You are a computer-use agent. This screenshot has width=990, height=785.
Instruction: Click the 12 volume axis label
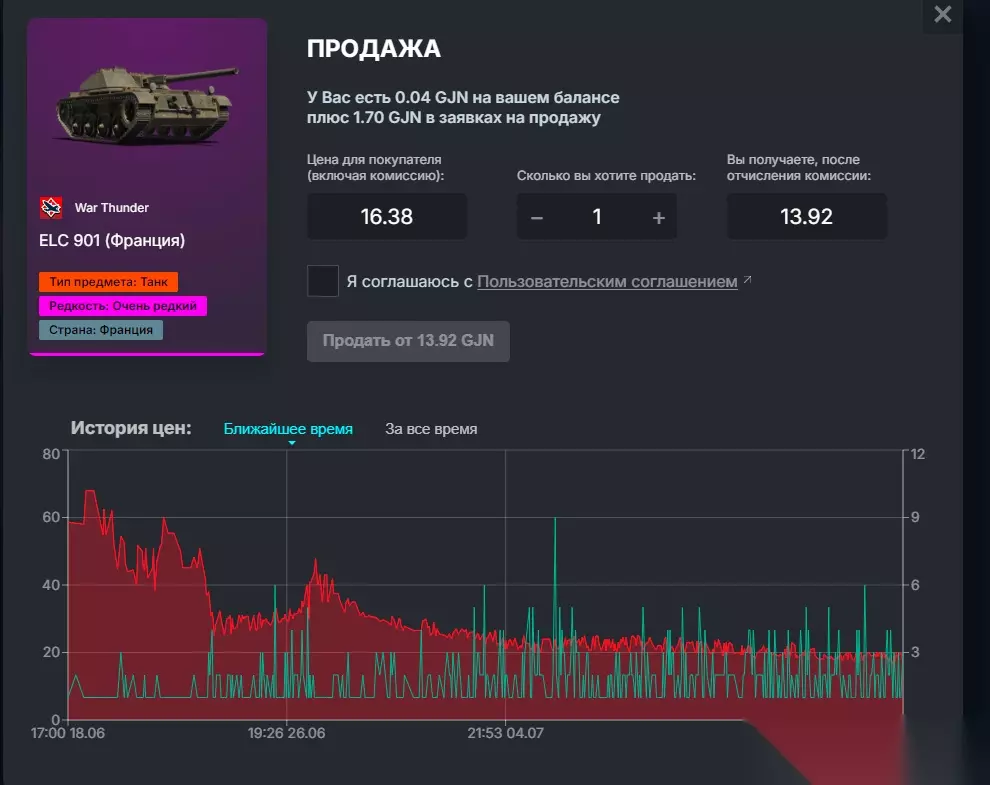[918, 454]
